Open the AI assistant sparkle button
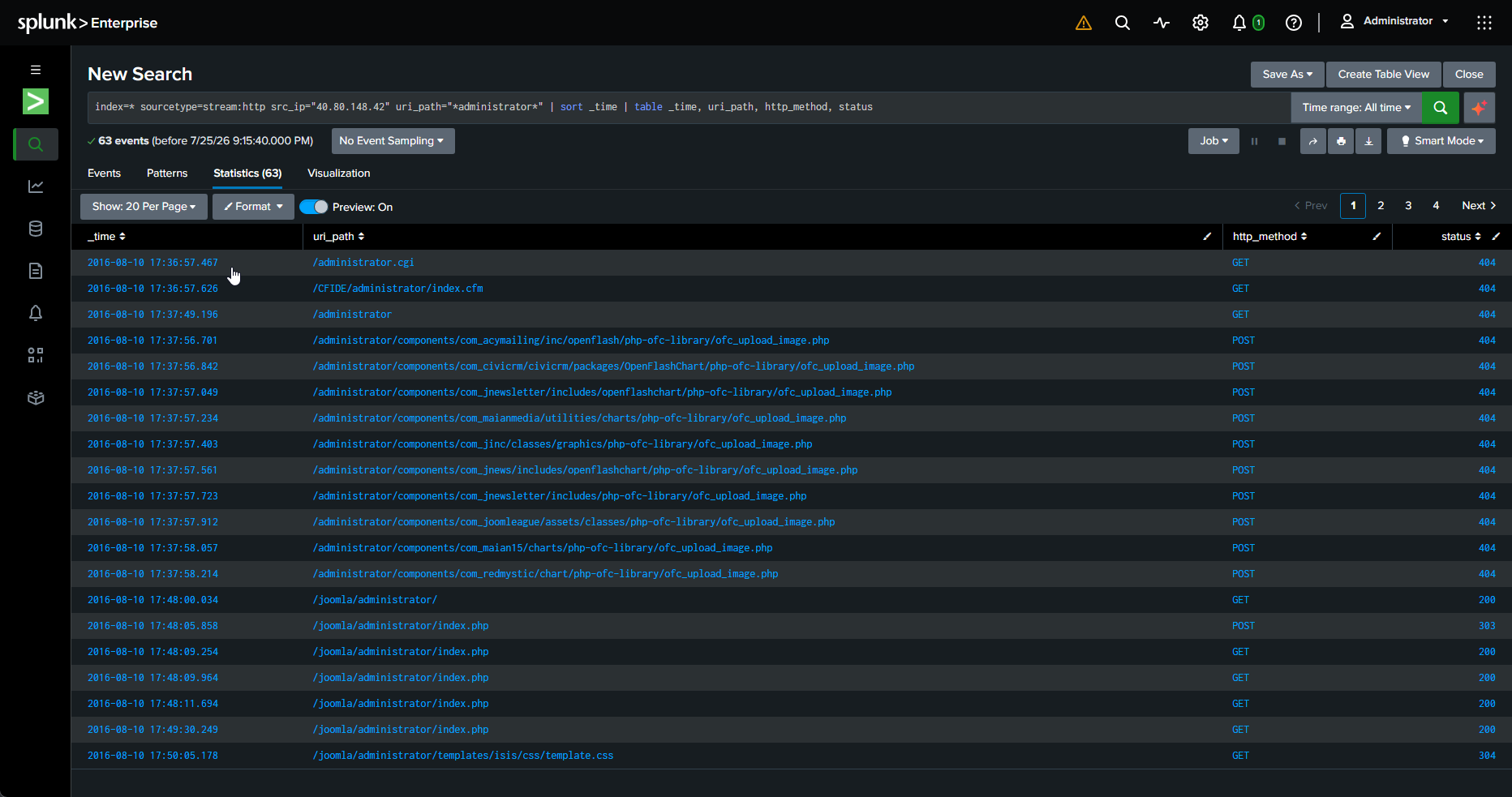 [1480, 107]
